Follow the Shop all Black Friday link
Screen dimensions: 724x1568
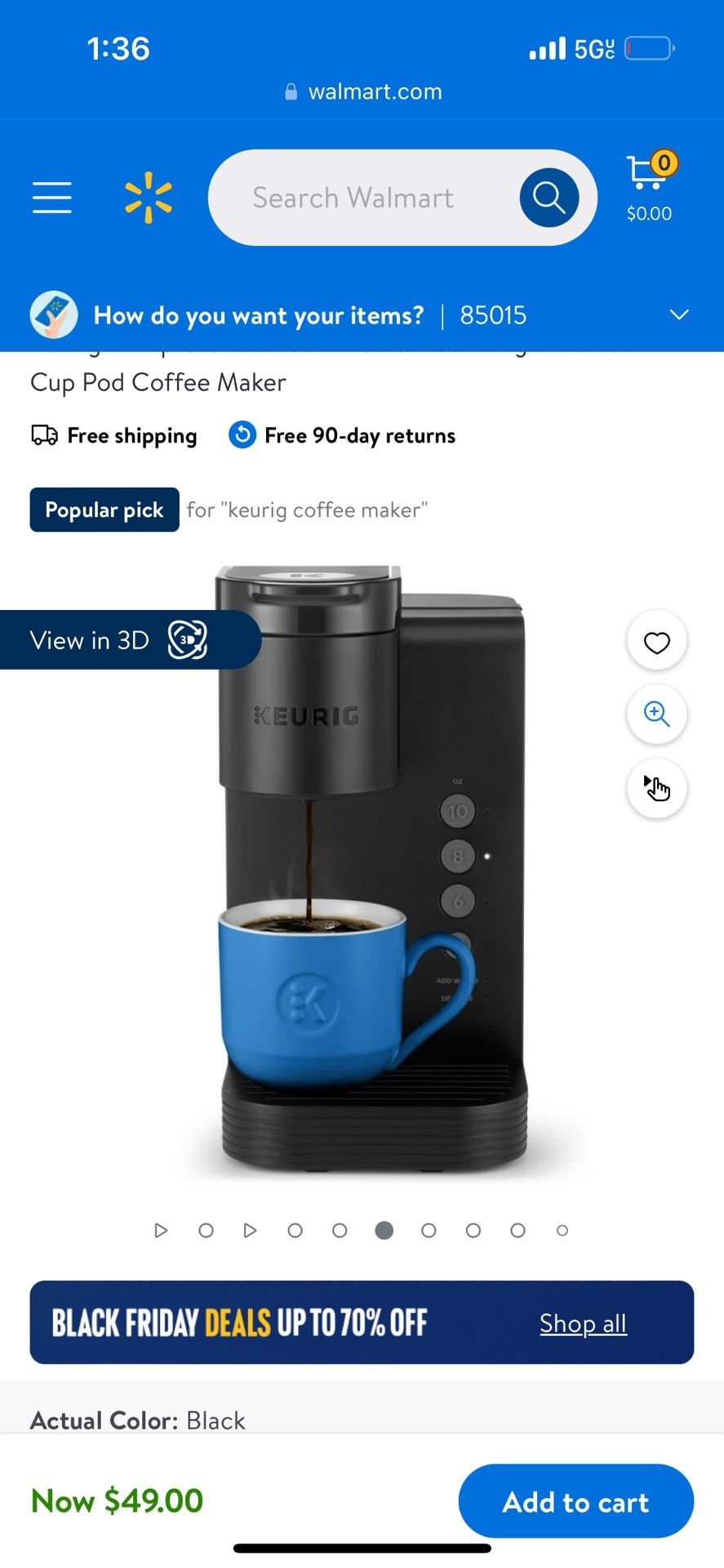click(583, 1323)
